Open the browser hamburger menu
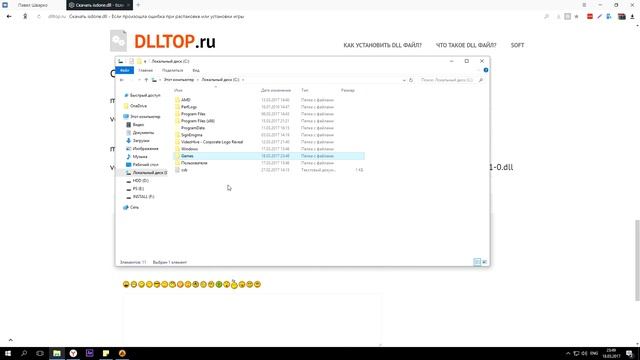 tap(584, 5)
